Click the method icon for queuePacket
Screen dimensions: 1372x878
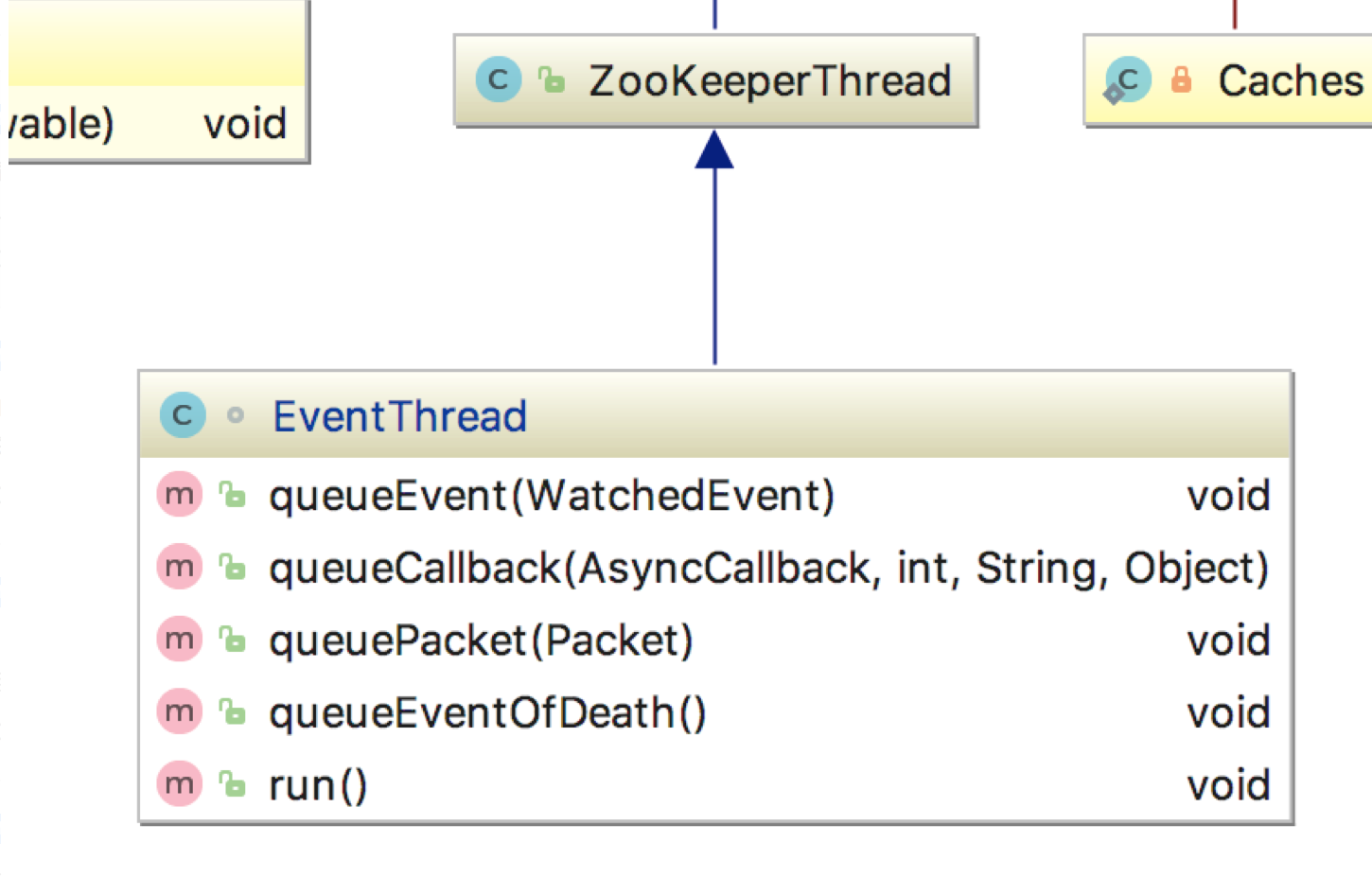pos(180,640)
